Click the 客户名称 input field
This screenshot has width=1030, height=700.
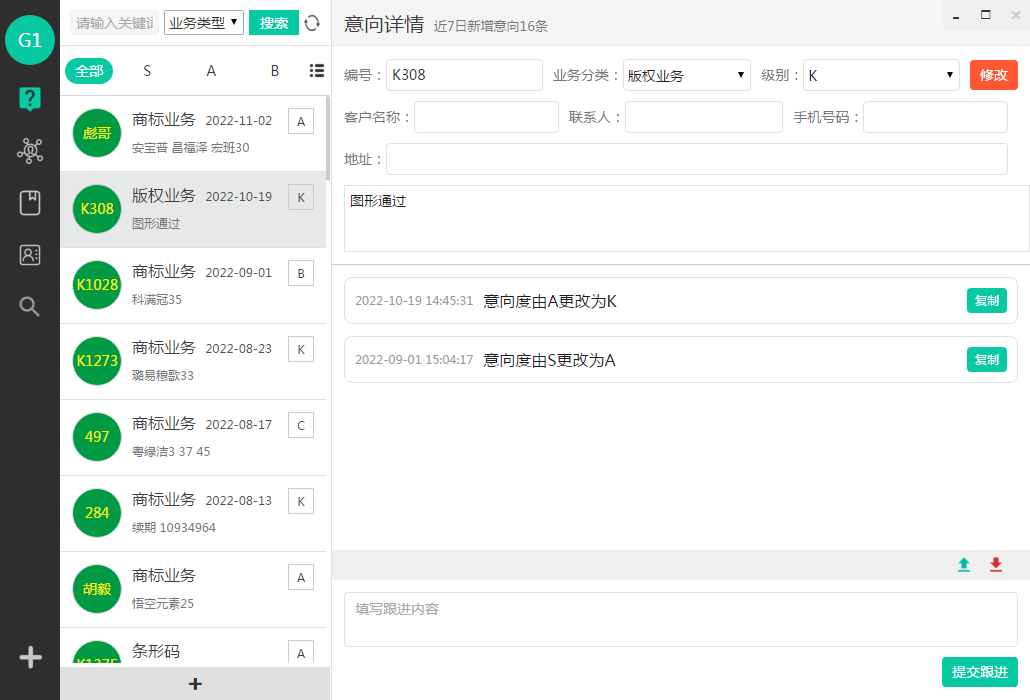click(x=486, y=117)
